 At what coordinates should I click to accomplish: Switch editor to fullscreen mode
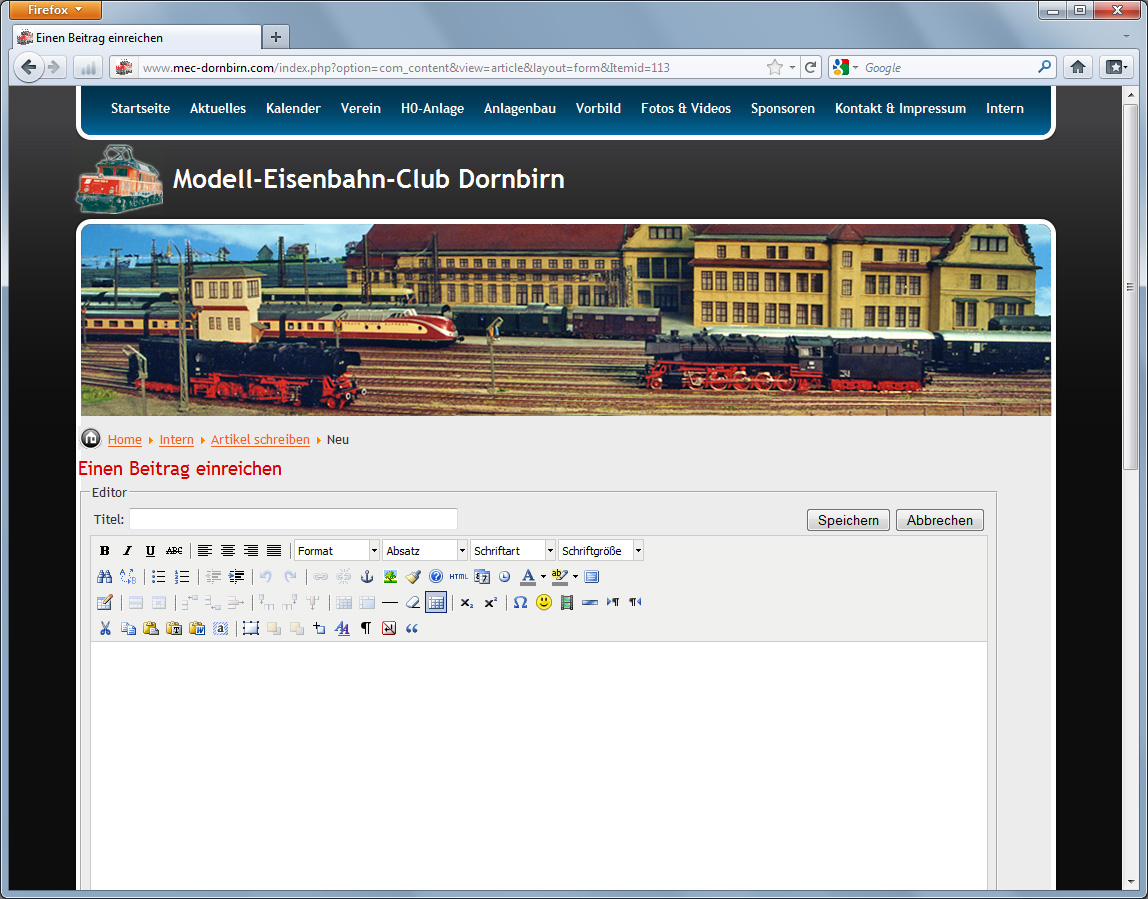coord(592,577)
